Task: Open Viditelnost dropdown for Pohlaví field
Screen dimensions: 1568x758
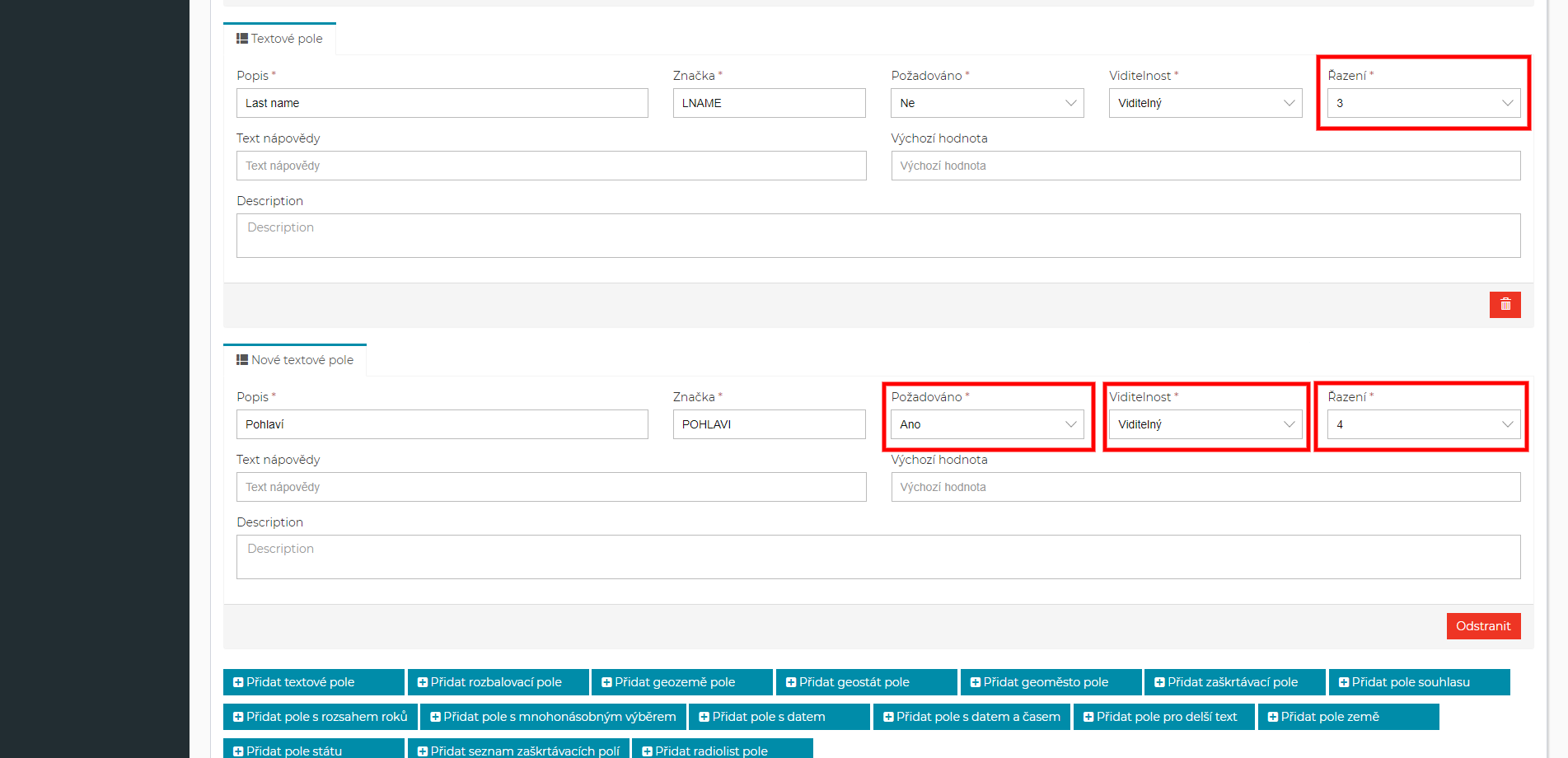Action: [x=1205, y=424]
